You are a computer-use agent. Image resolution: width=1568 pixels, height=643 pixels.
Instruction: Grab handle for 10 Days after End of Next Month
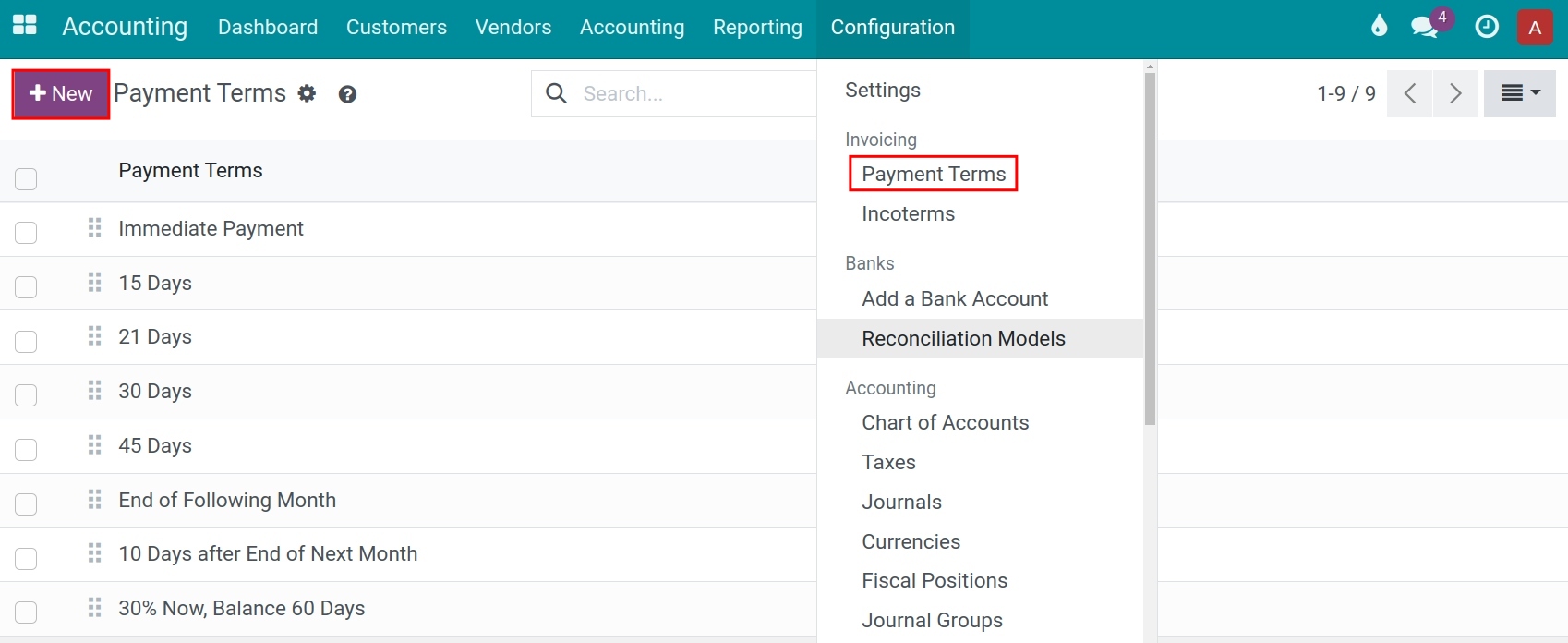94,553
